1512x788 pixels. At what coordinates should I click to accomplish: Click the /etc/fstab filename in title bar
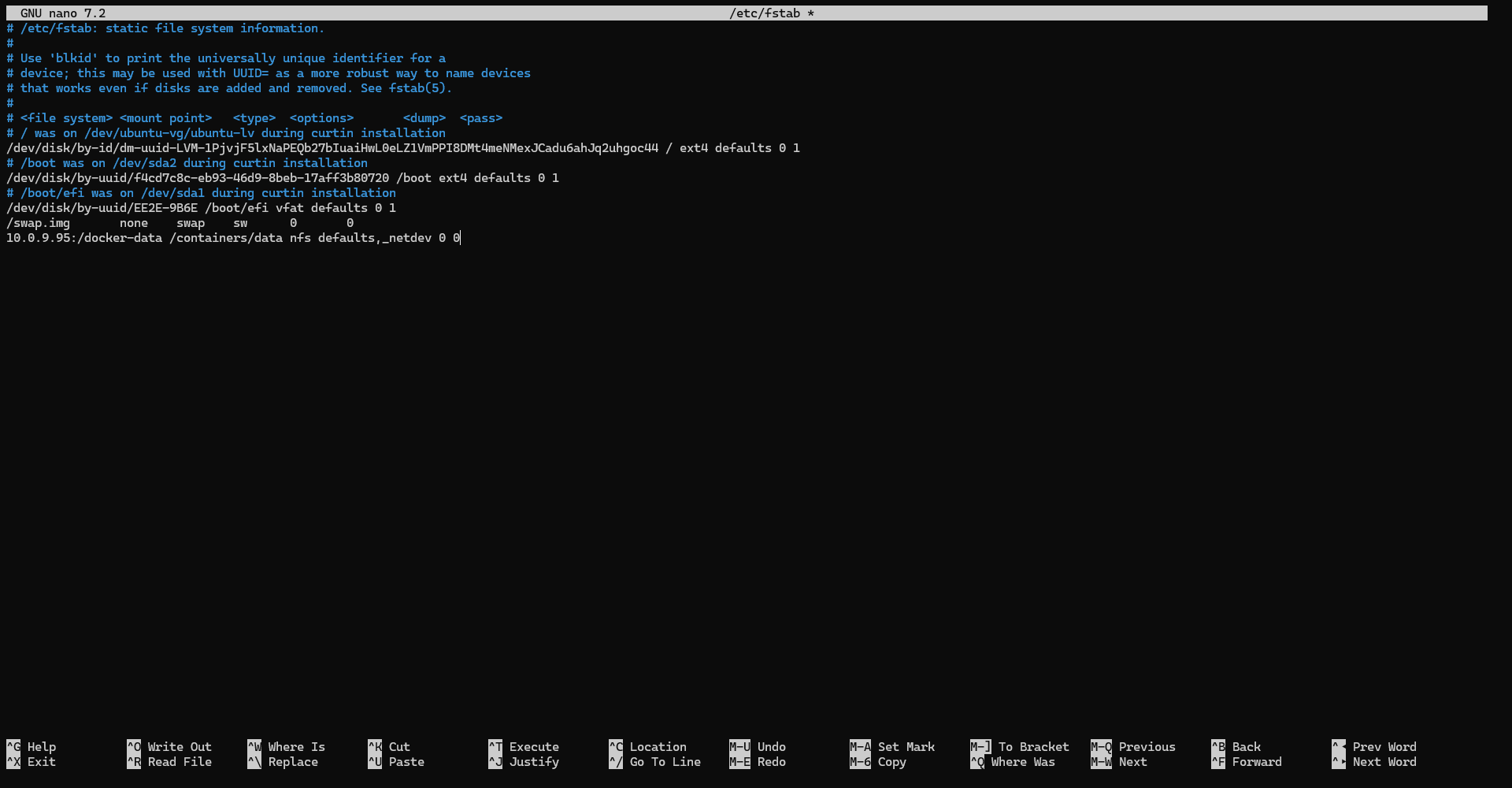[x=765, y=13]
